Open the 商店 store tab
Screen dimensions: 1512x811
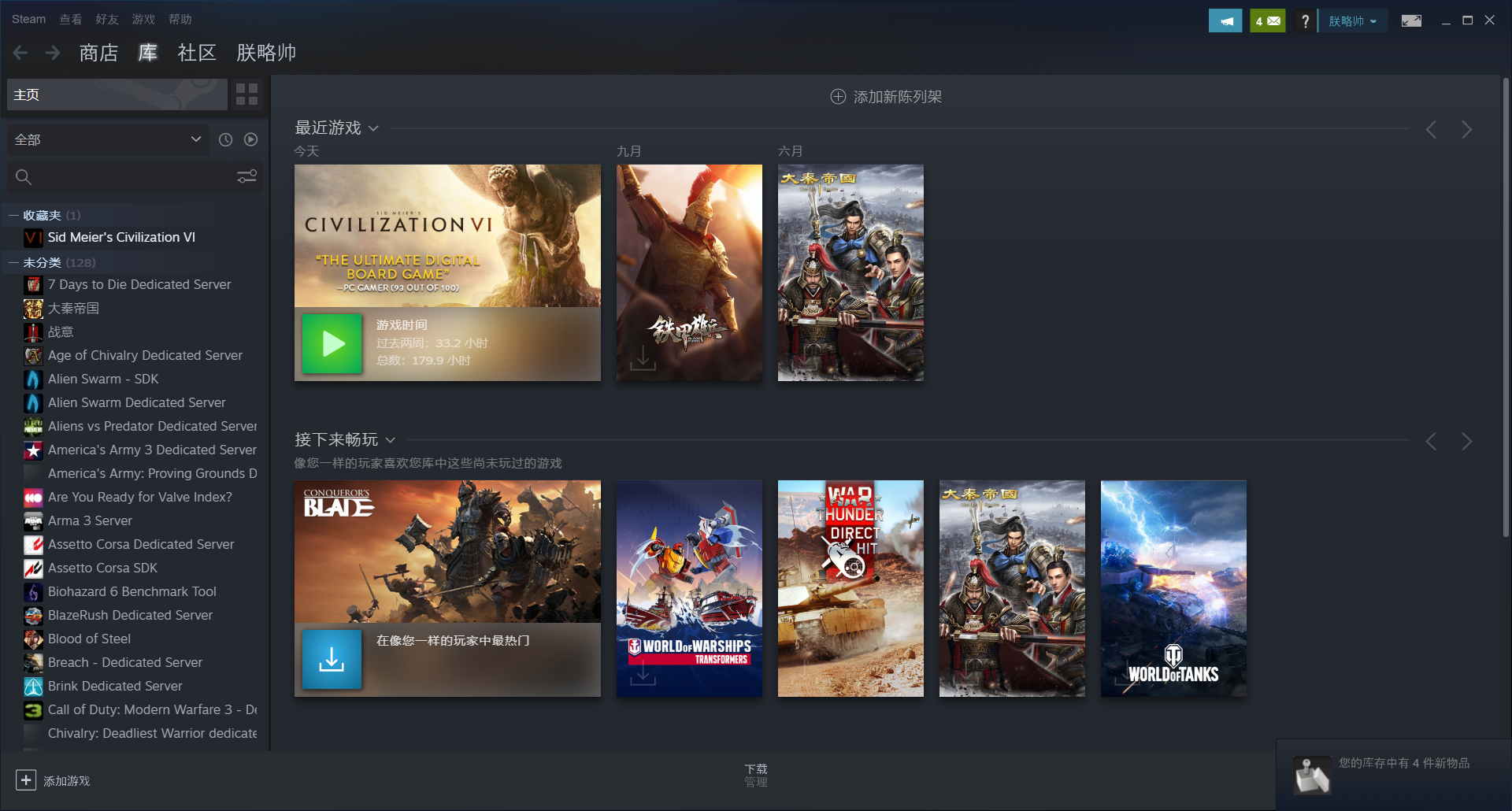[98, 53]
